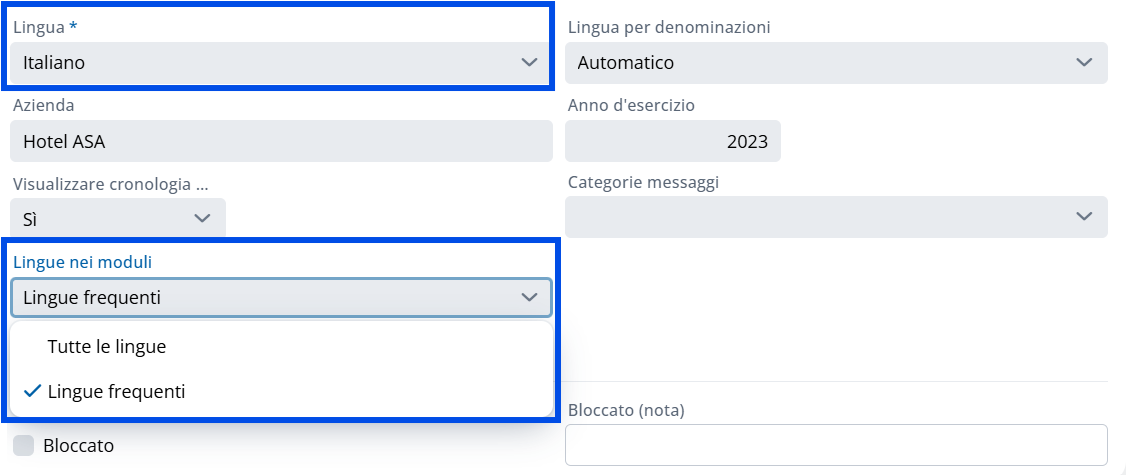Viewport: 1126px width, 475px height.
Task: Click the chevron beside the Sì value
Action: [x=202, y=218]
